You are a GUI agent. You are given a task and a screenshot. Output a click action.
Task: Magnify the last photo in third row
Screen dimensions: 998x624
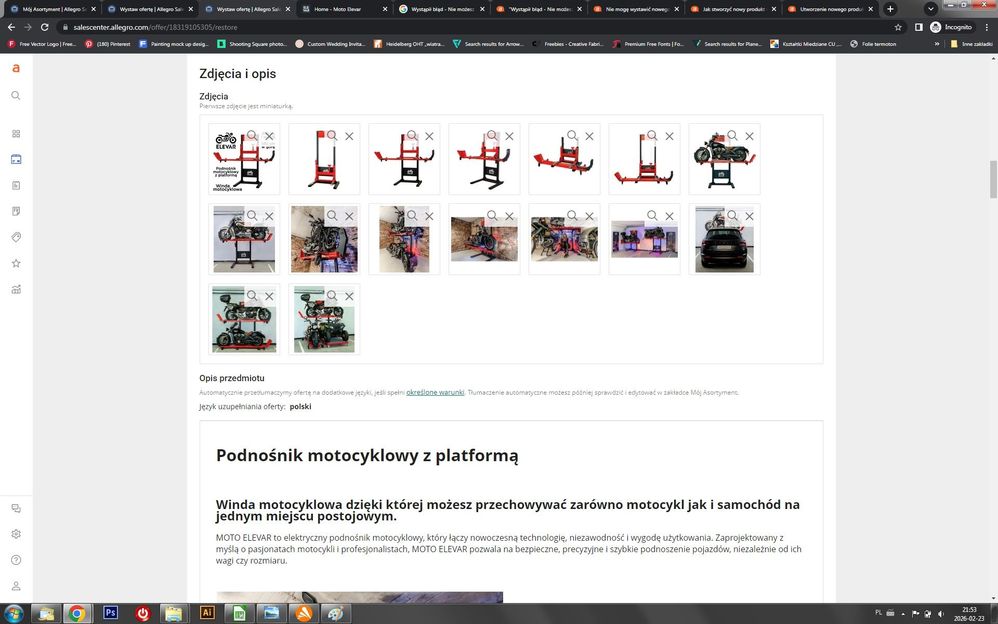[x=332, y=296]
